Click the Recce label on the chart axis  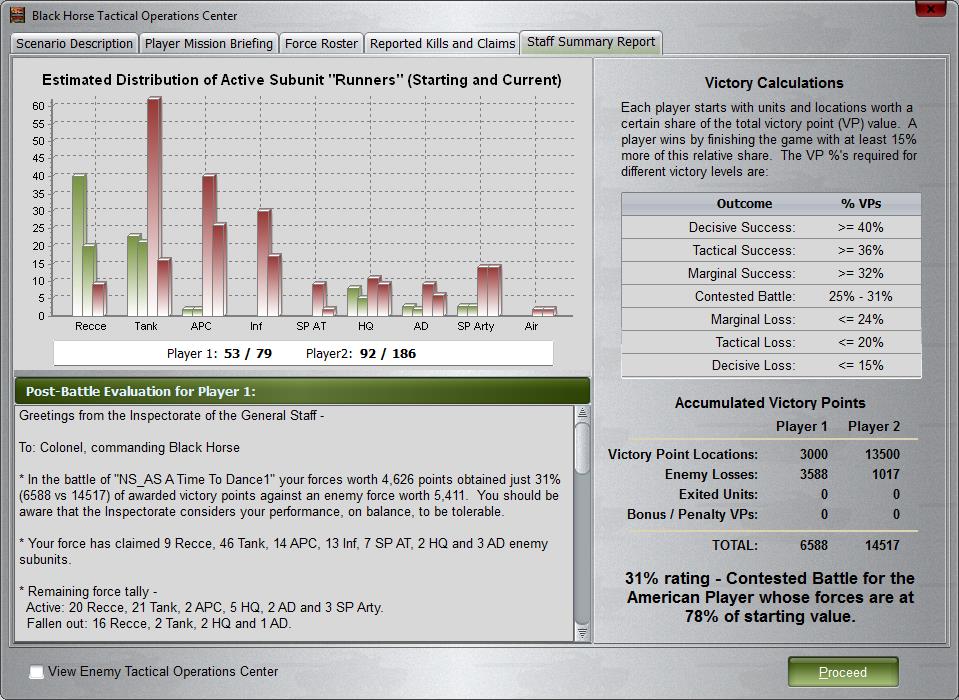91,326
